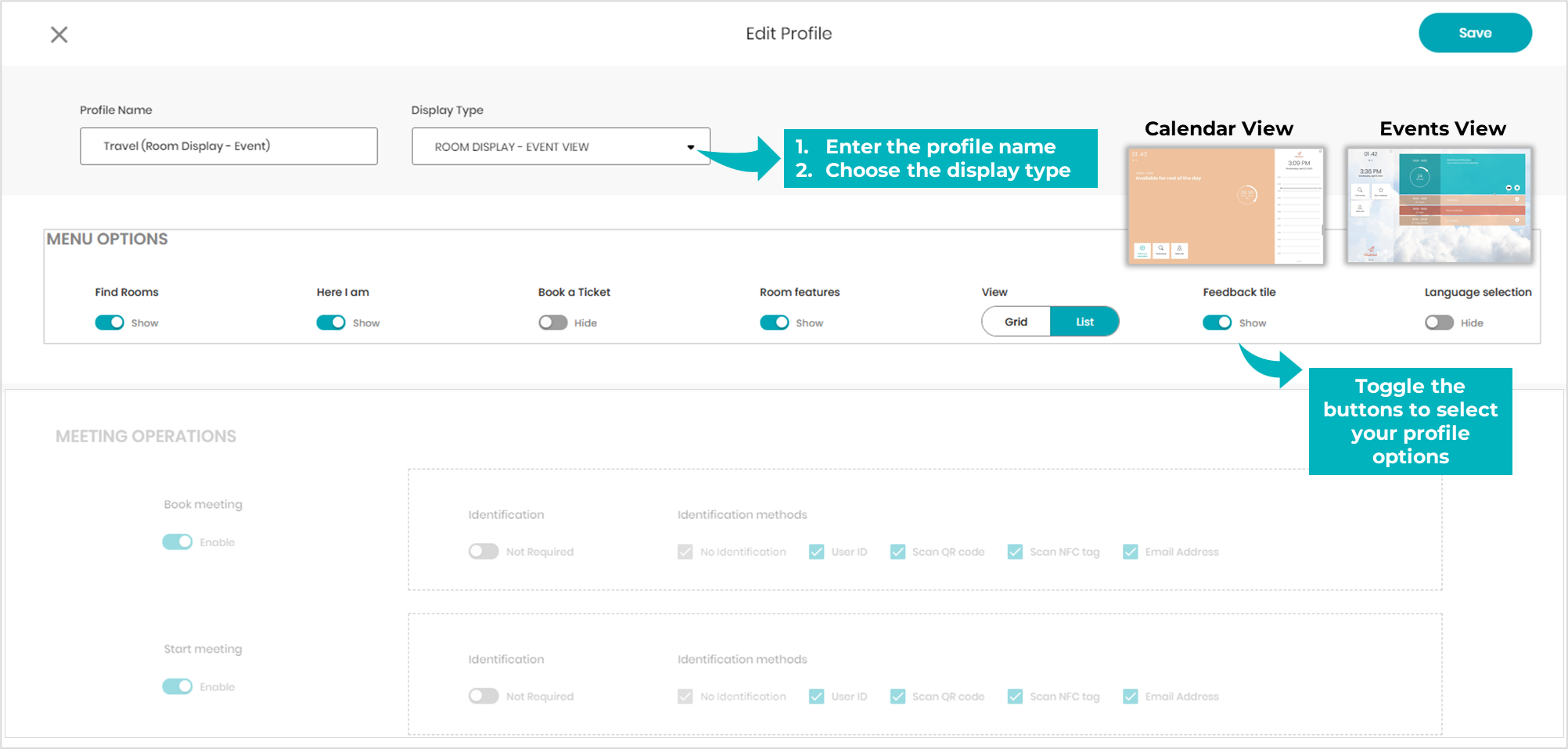The height and width of the screenshot is (749, 1568).
Task: Save the profile changes
Action: click(x=1475, y=33)
